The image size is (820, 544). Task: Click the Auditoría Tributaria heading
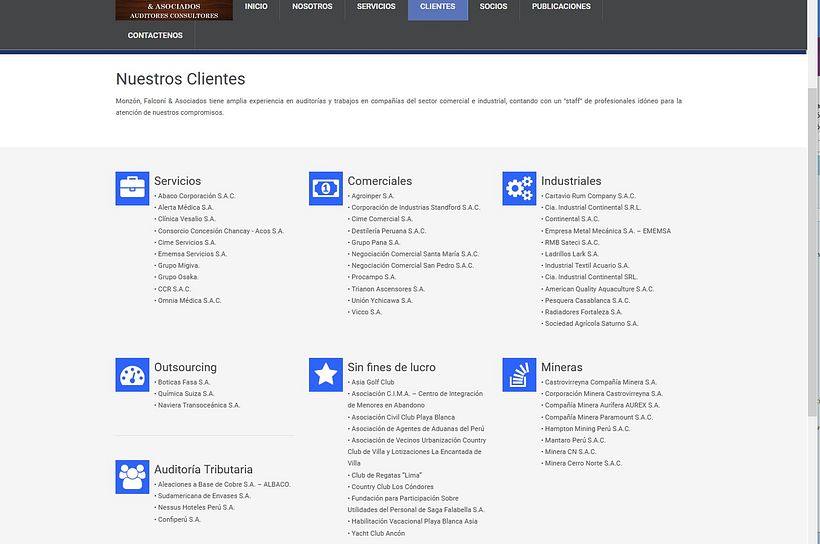click(x=203, y=469)
